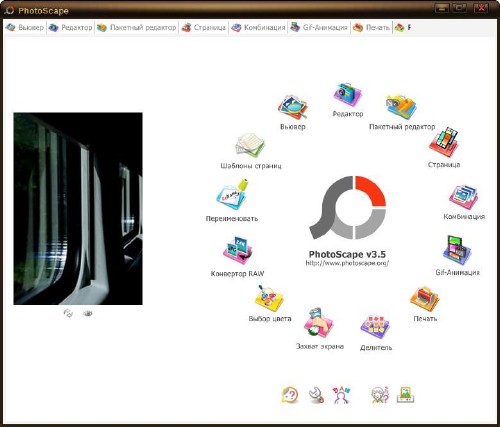Viewport: 500px width, 427px height.
Task: Open Пакетный редактор circle icon
Action: point(401,107)
